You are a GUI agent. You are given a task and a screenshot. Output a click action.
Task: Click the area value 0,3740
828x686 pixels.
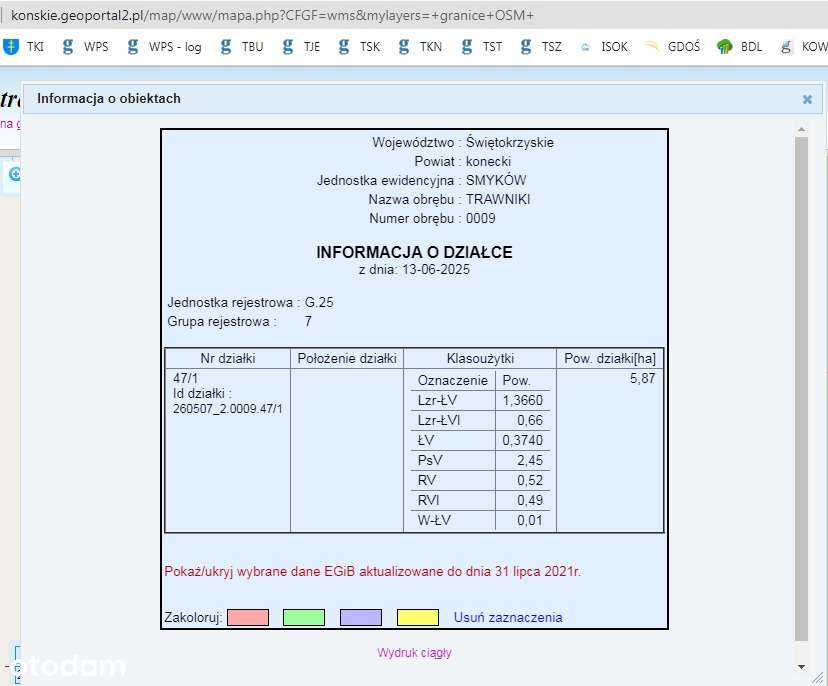[x=523, y=440]
